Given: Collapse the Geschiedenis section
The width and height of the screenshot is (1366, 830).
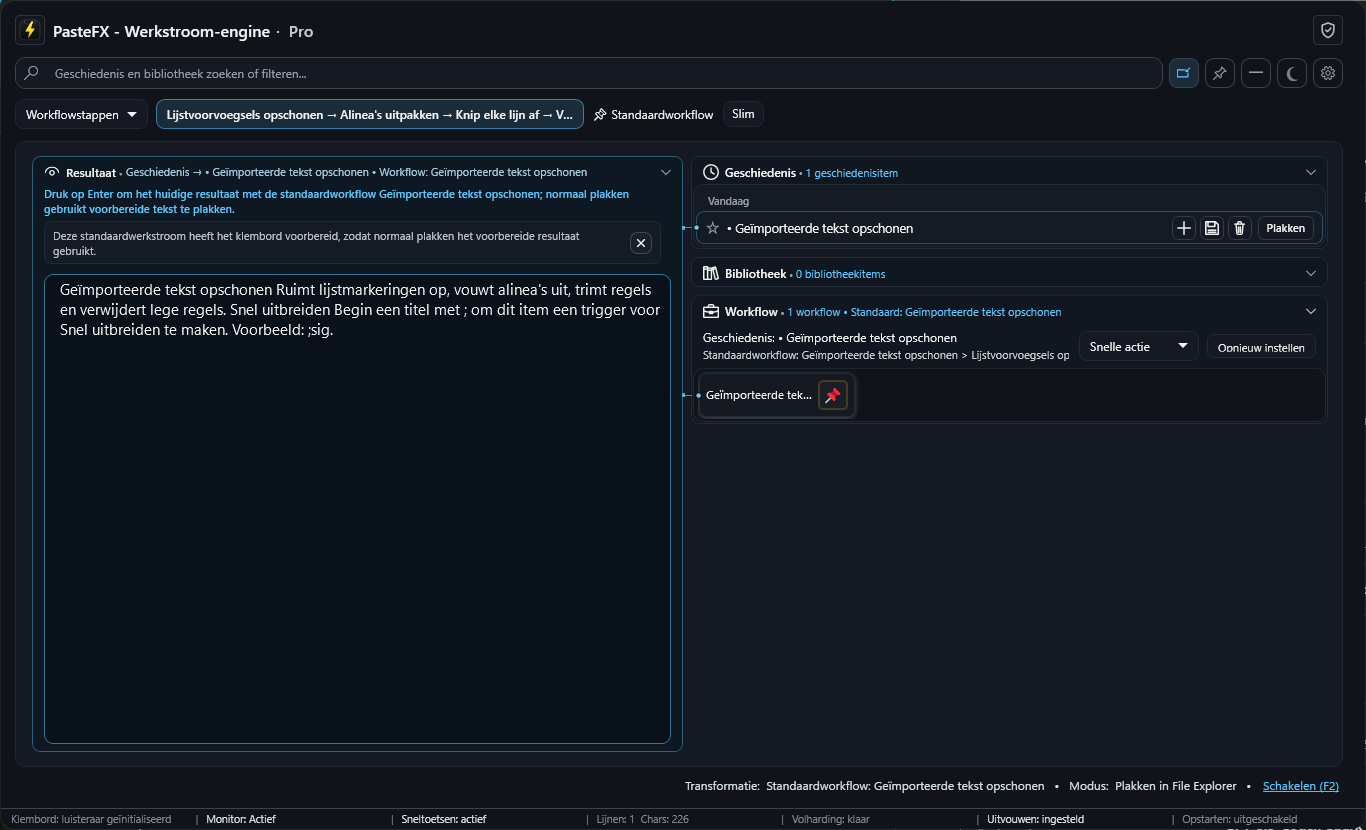Looking at the screenshot, I should pyautogui.click(x=1311, y=172).
